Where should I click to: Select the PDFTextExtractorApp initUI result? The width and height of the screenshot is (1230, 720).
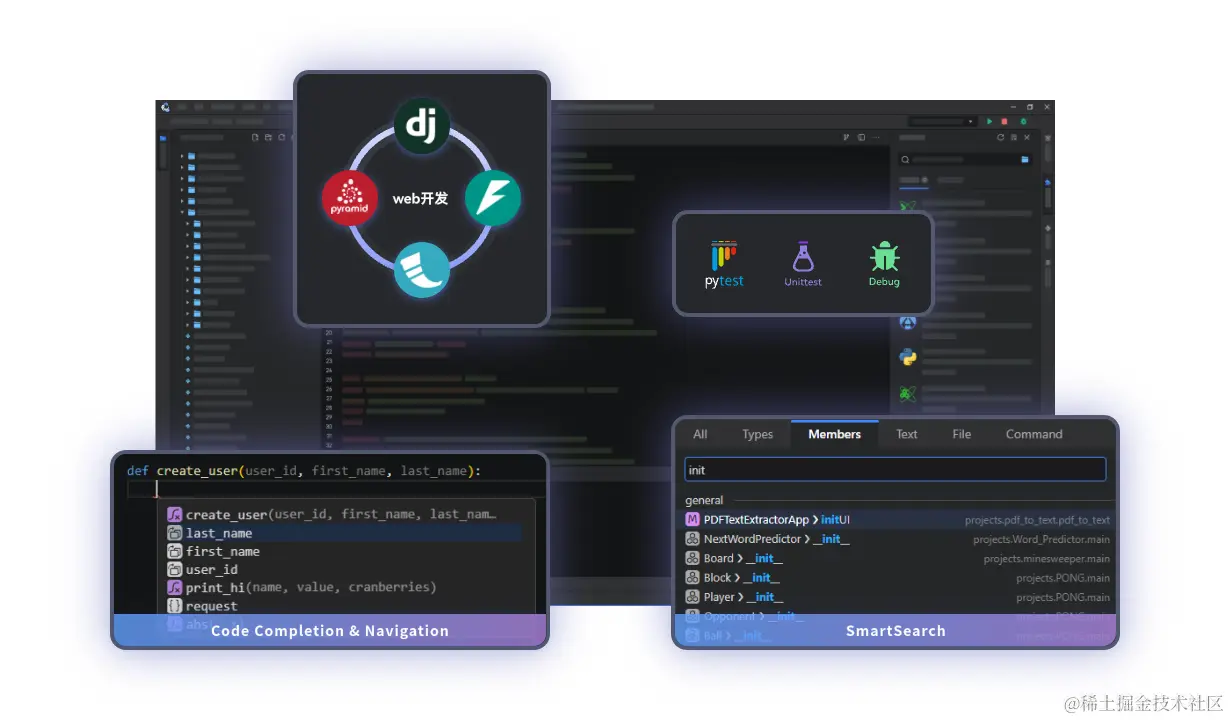[x=897, y=520]
